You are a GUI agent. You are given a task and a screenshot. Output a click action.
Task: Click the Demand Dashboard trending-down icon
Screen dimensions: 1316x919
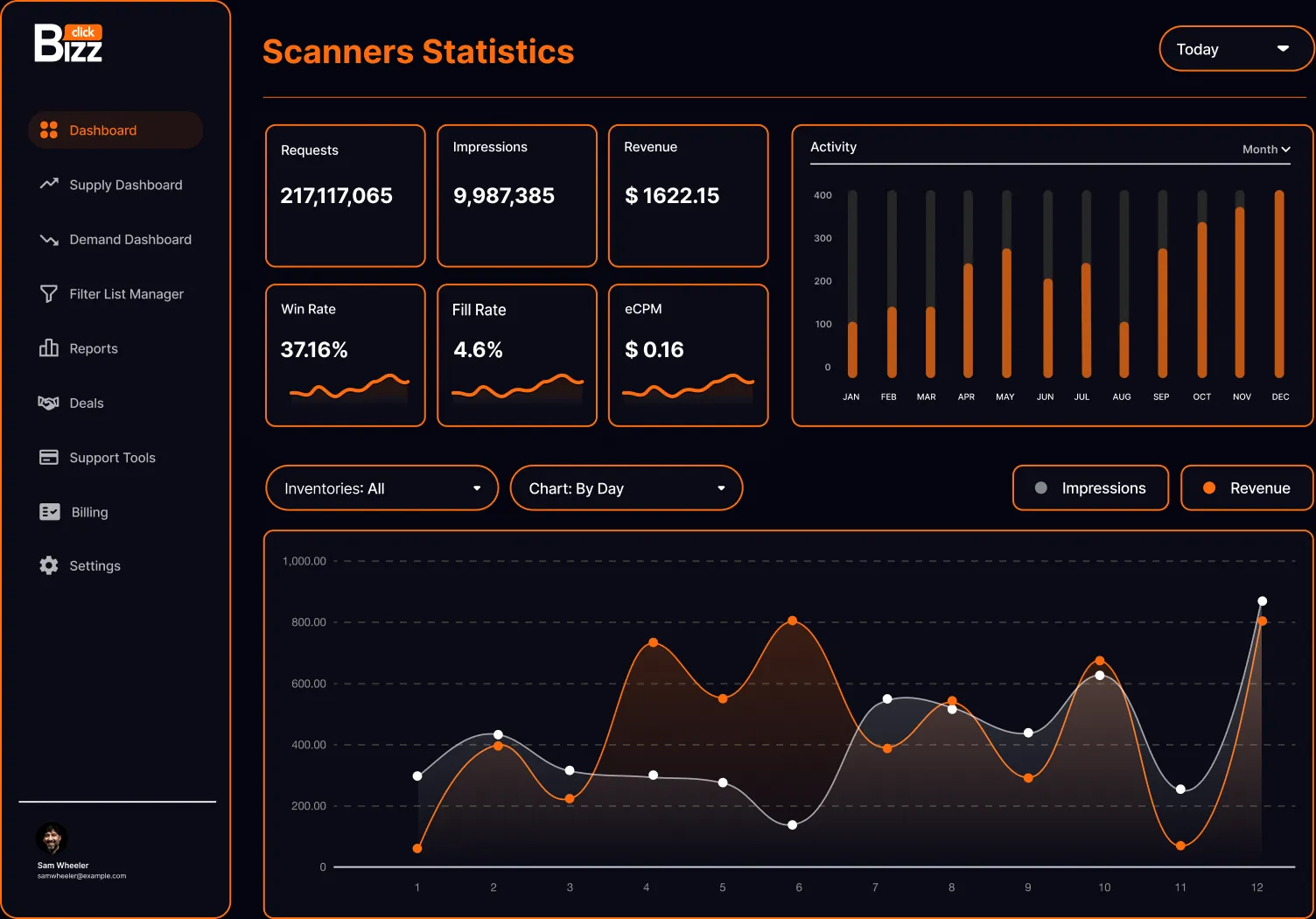pos(49,239)
